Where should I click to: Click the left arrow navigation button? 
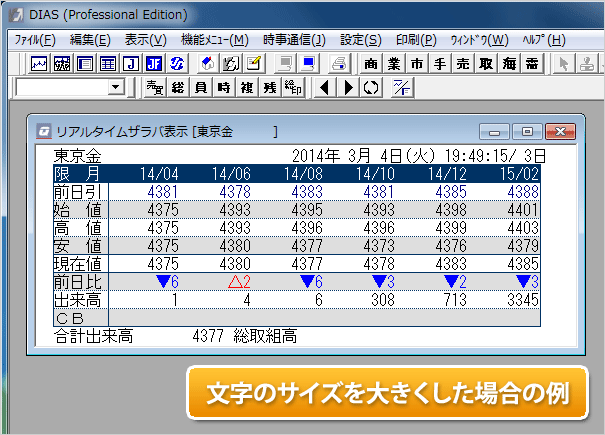coord(323,88)
